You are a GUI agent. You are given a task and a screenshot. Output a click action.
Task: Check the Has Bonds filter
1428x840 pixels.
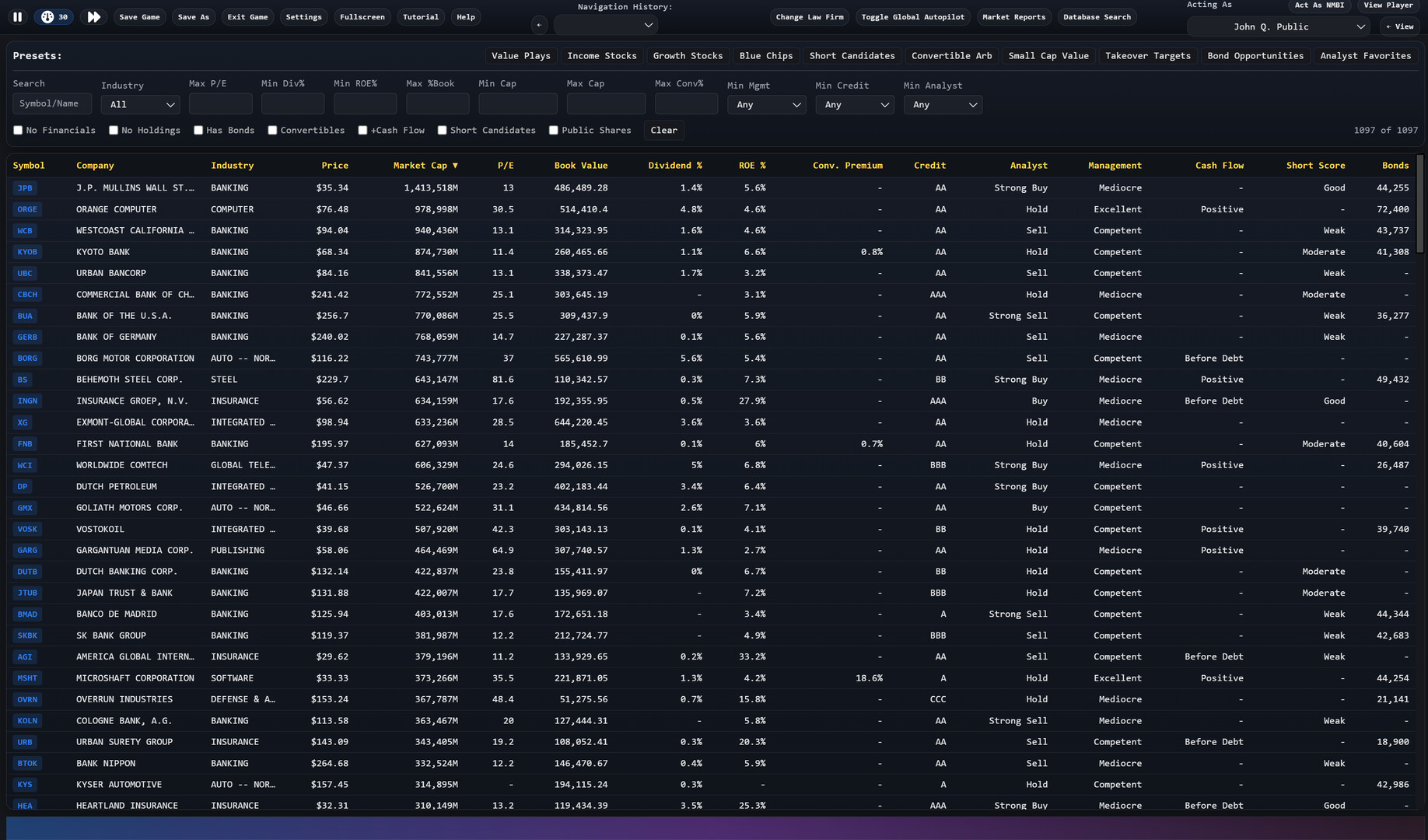198,131
